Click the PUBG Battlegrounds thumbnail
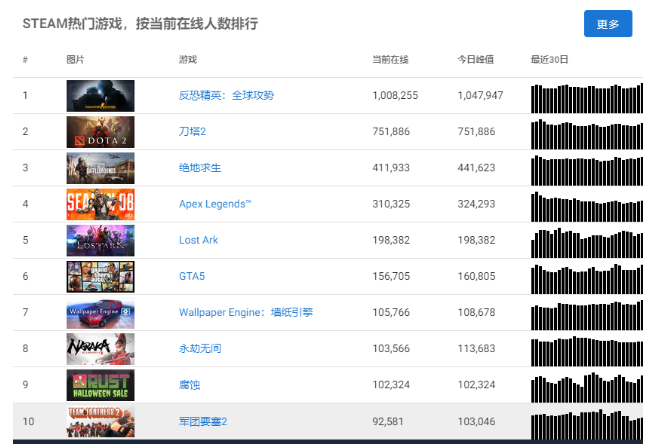This screenshot has width=660, height=446. click(101, 168)
